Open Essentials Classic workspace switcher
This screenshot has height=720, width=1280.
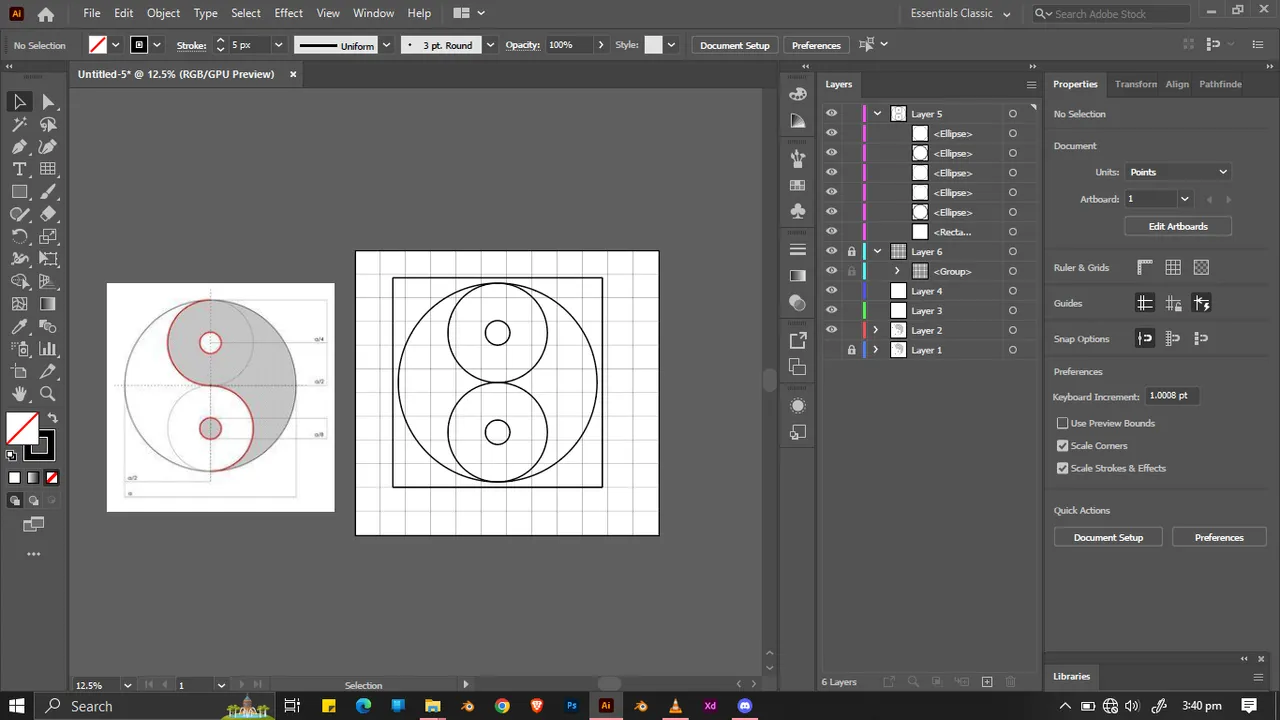click(960, 14)
